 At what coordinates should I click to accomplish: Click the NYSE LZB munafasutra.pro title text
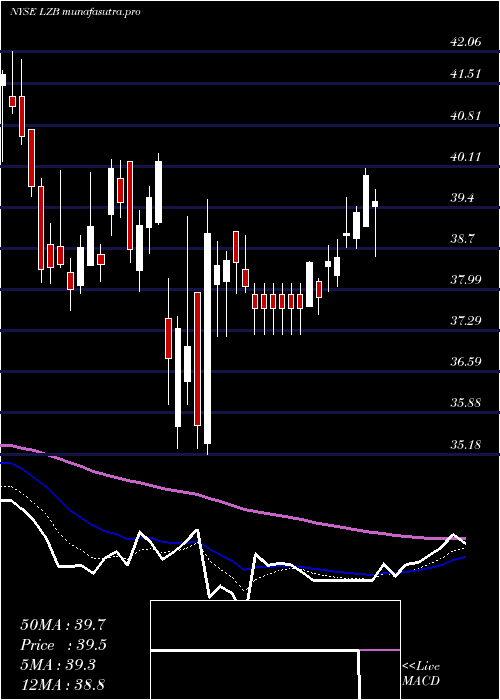coord(75,12)
